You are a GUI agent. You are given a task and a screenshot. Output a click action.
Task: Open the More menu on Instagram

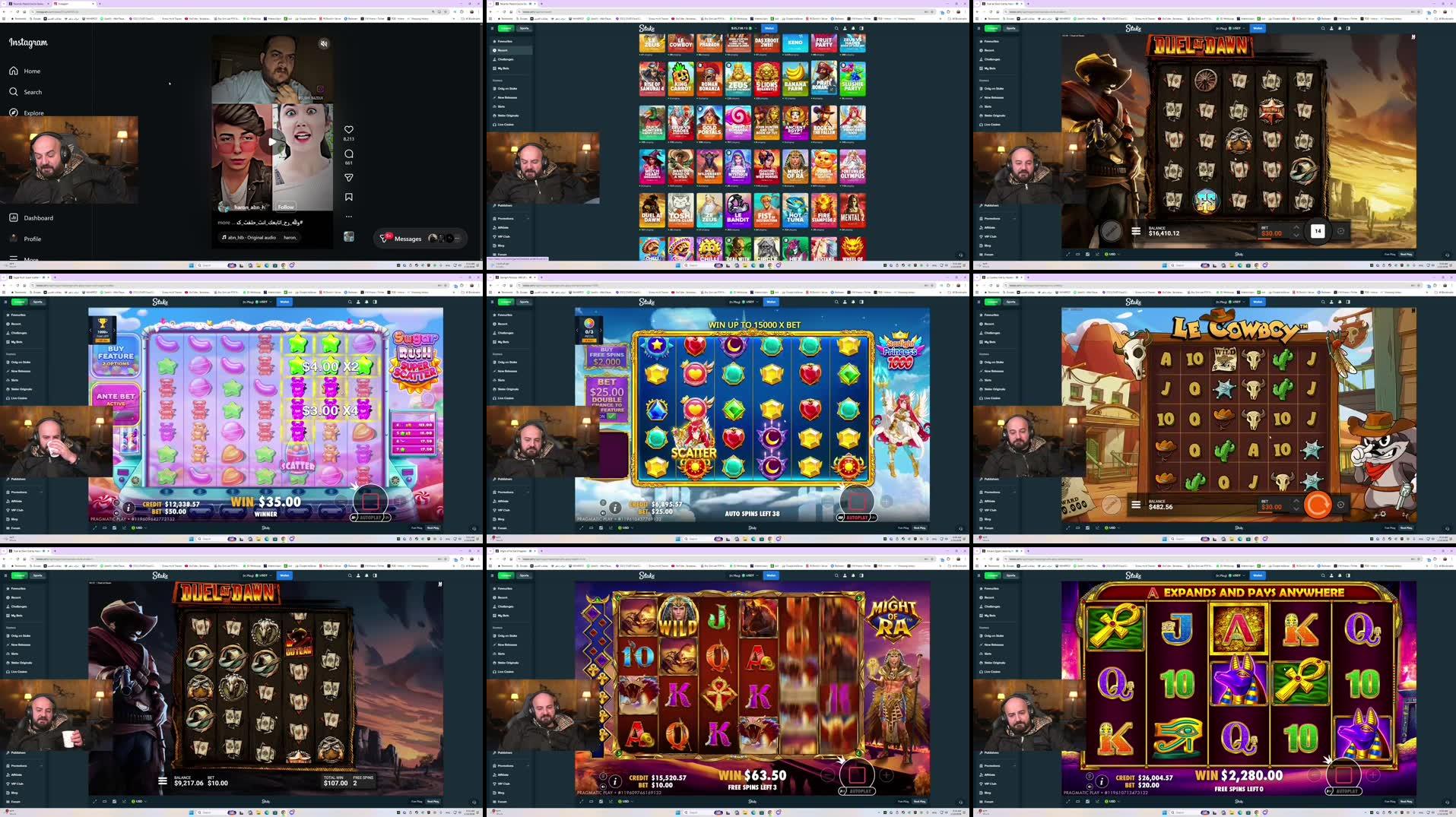point(30,259)
